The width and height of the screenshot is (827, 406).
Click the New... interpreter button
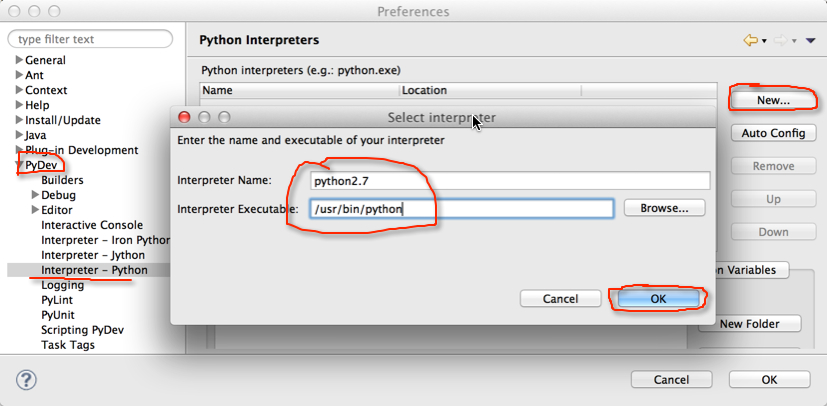[x=773, y=100]
